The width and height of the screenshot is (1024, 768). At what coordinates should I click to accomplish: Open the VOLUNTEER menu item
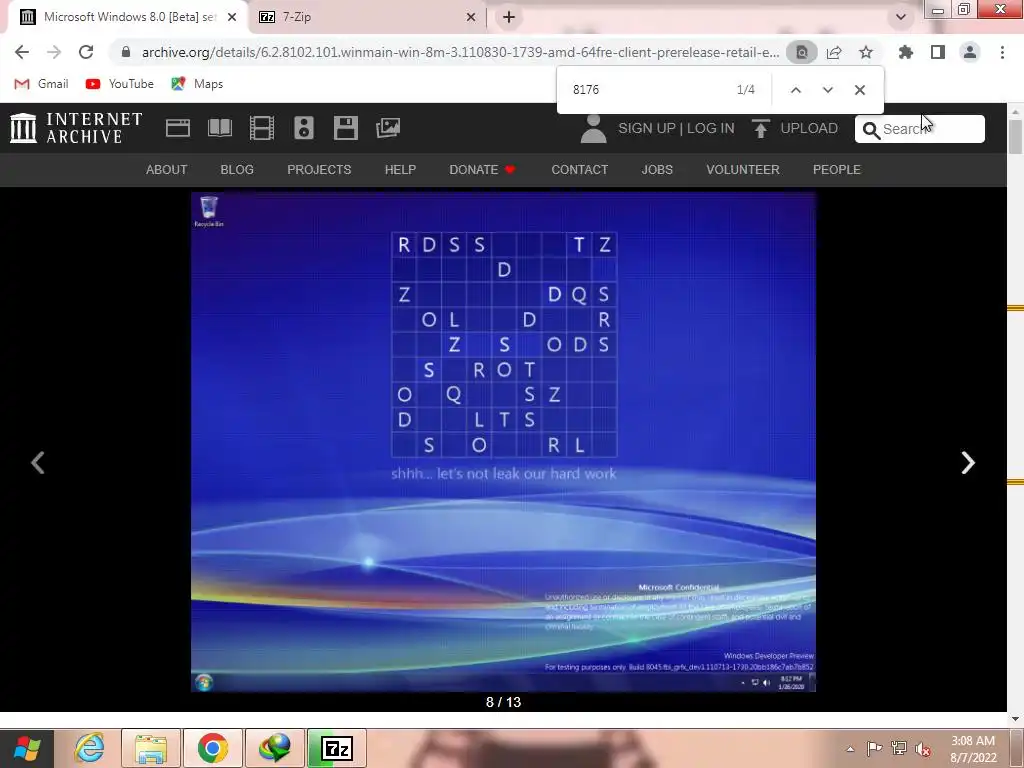click(743, 170)
